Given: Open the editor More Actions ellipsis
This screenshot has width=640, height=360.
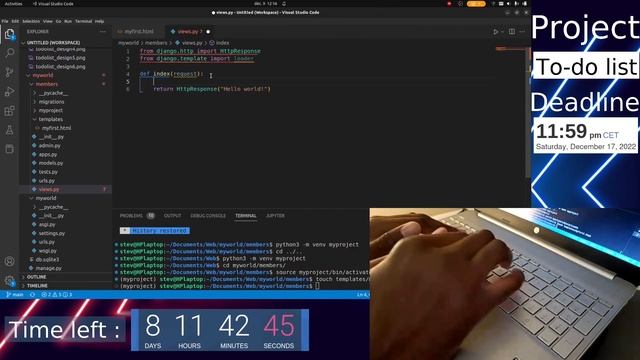Looking at the screenshot, I should (x=522, y=31).
